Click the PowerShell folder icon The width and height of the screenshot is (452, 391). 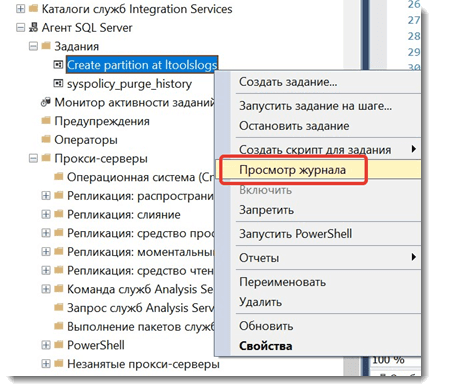pyautogui.click(x=58, y=344)
